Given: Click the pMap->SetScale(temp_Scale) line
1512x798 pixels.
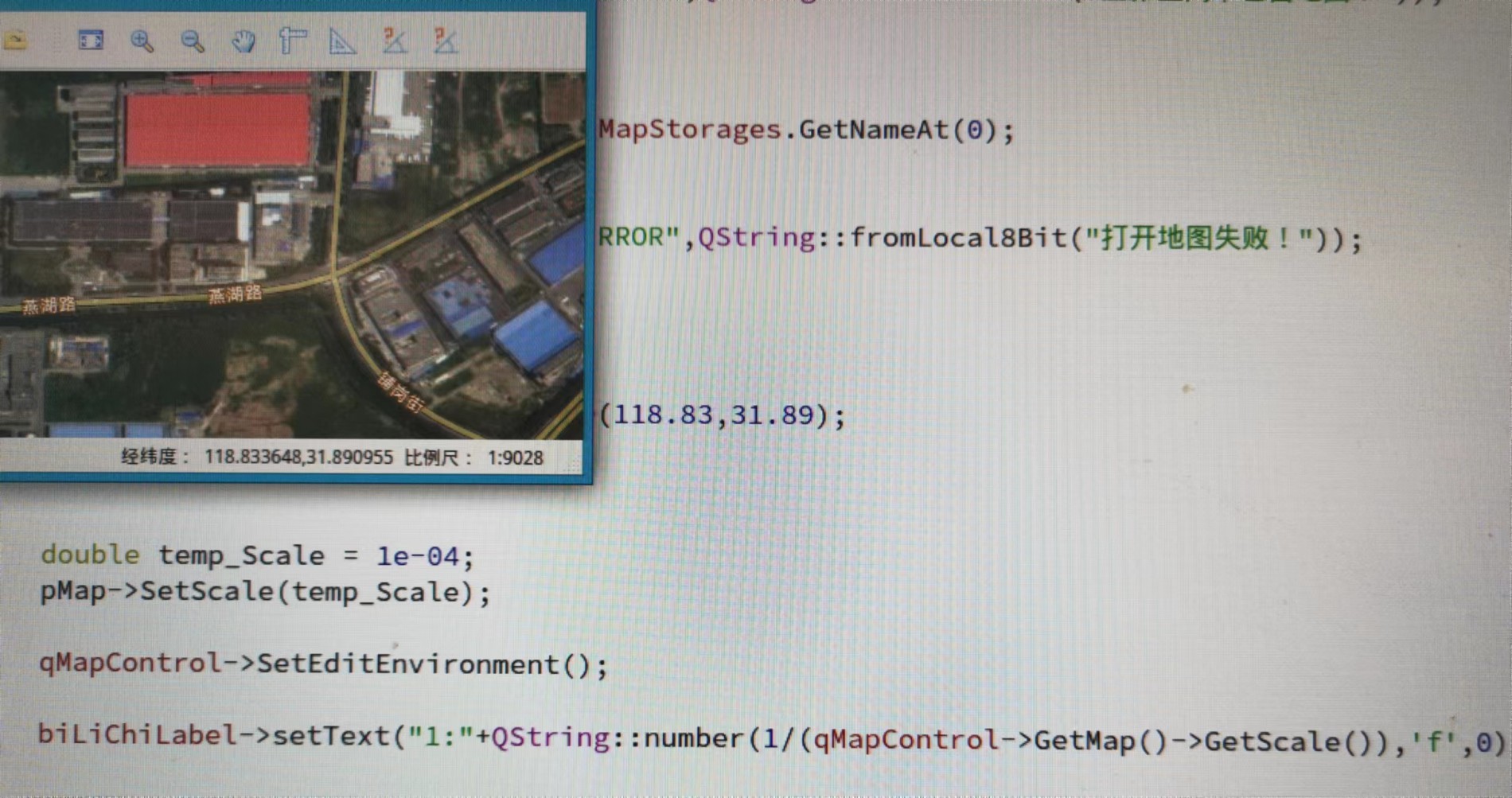Looking at the screenshot, I should click(x=265, y=592).
